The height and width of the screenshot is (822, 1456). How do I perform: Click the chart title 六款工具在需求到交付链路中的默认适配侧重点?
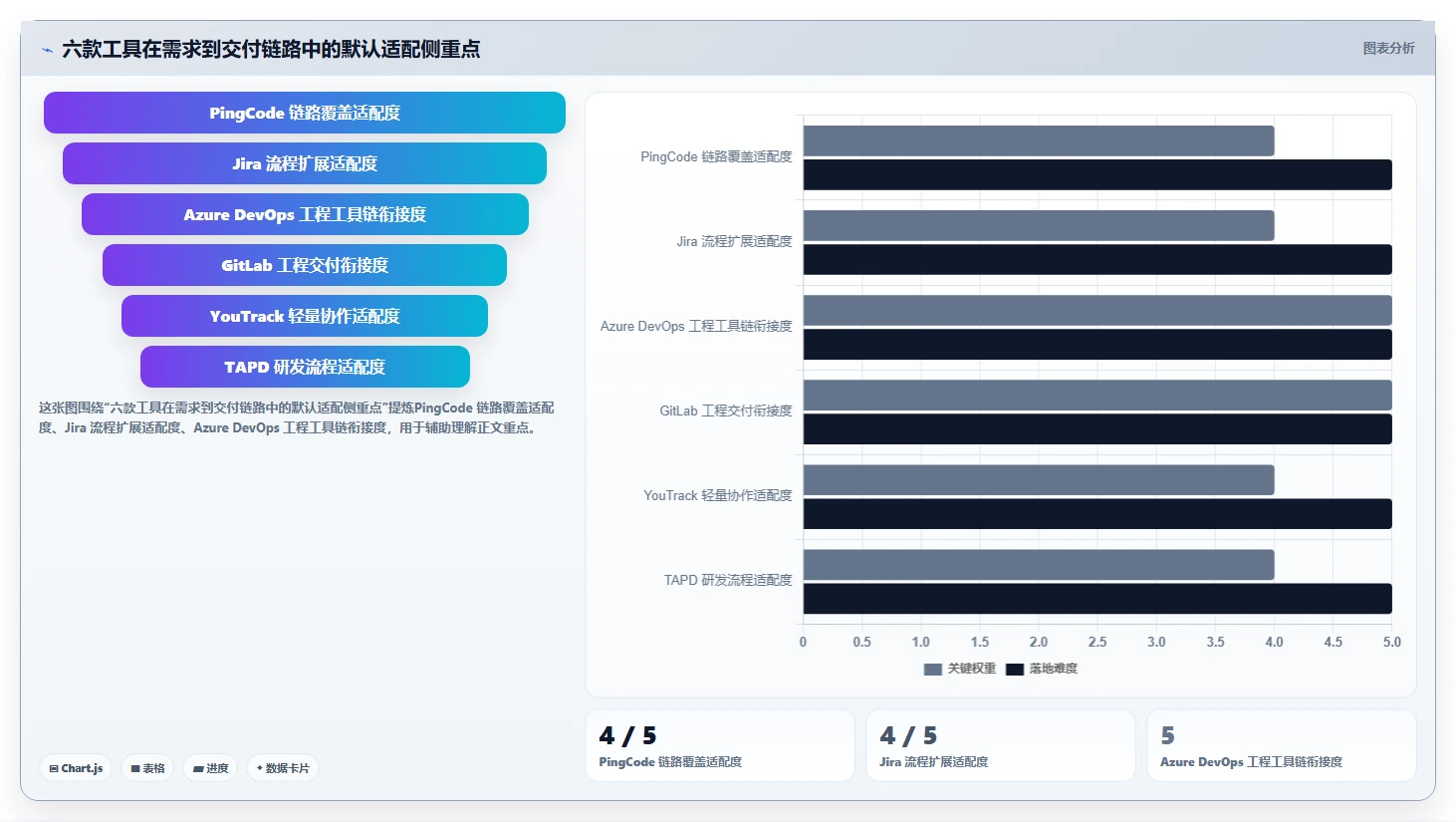click(271, 49)
